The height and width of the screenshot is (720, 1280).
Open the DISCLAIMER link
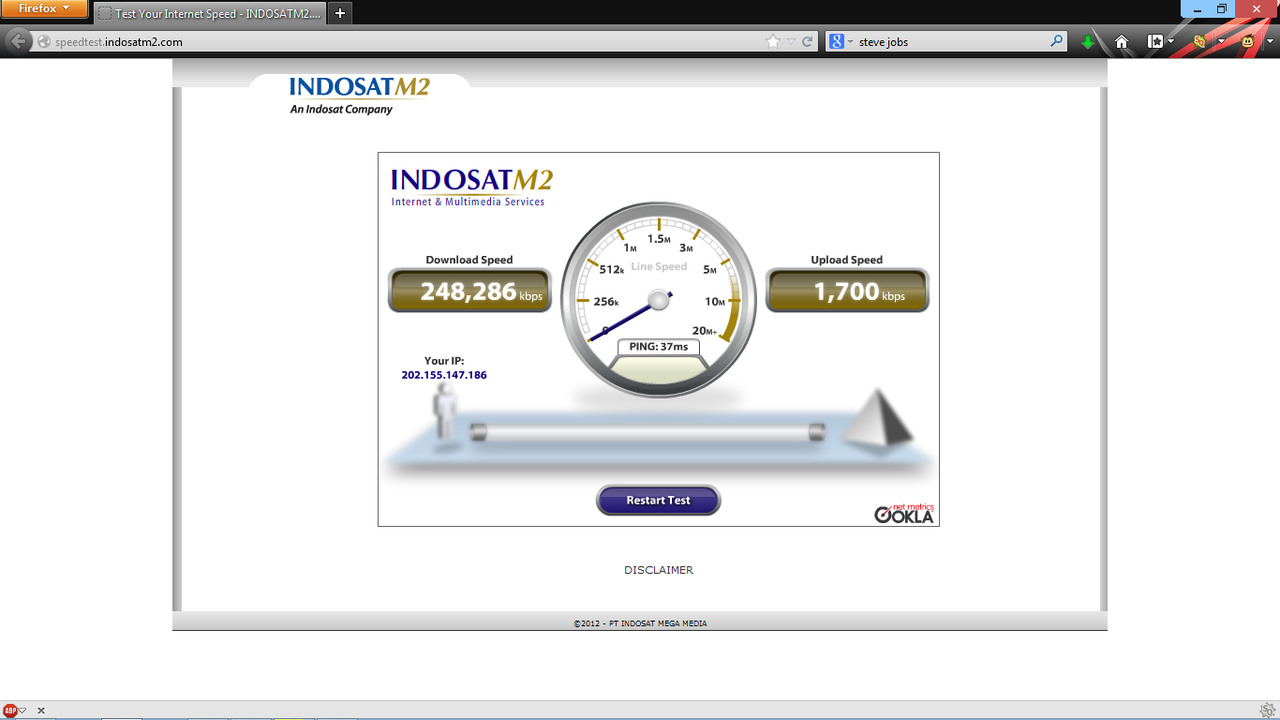tap(658, 570)
